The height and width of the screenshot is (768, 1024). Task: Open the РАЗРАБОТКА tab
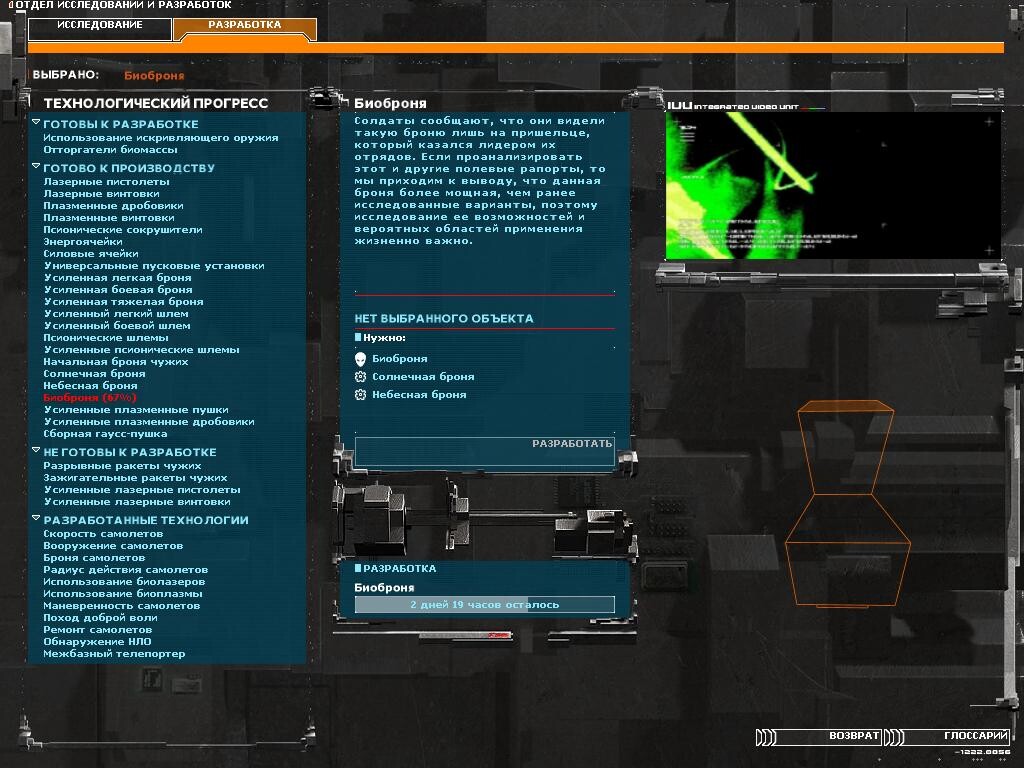point(245,28)
